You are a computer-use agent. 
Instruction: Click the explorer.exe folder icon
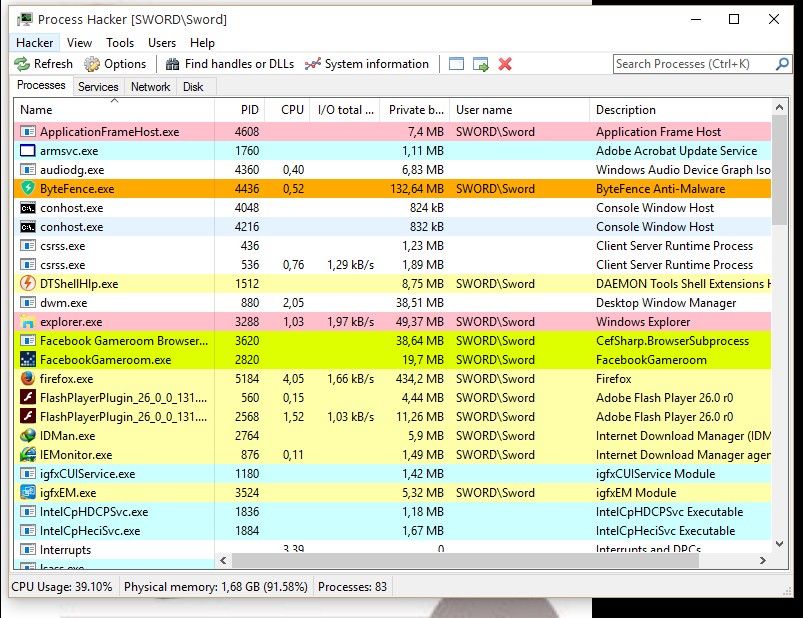28,322
